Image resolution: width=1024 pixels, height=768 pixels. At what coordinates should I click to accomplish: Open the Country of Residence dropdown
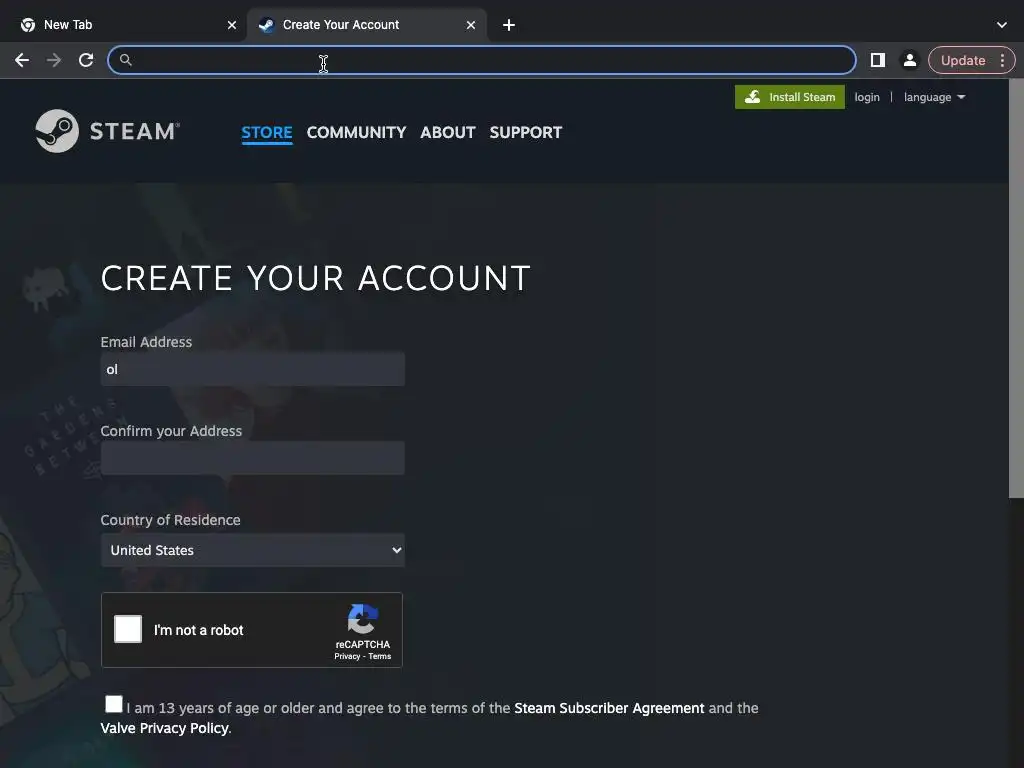click(x=253, y=550)
